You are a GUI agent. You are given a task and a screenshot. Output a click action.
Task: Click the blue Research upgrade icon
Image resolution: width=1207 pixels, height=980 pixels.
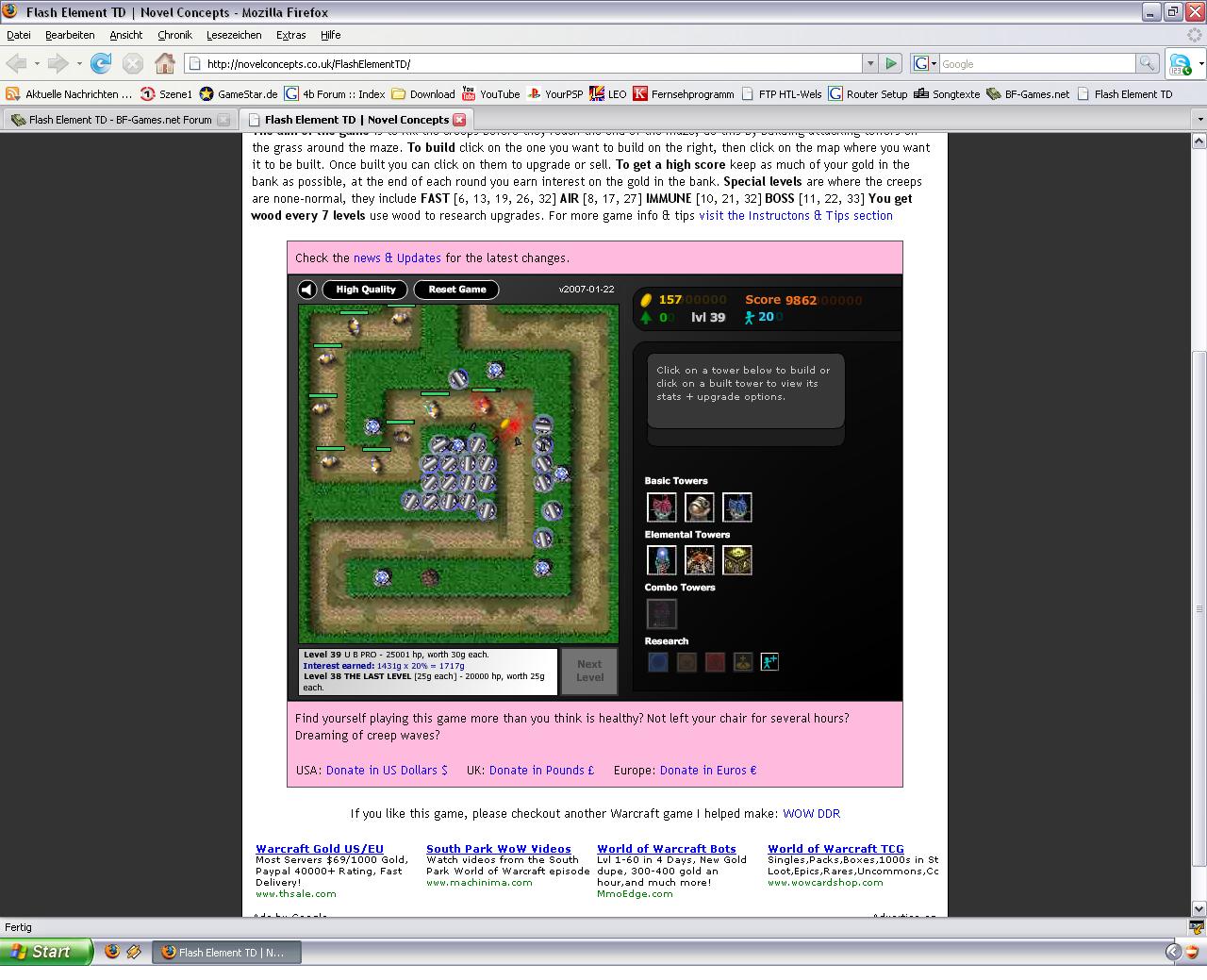tap(658, 662)
